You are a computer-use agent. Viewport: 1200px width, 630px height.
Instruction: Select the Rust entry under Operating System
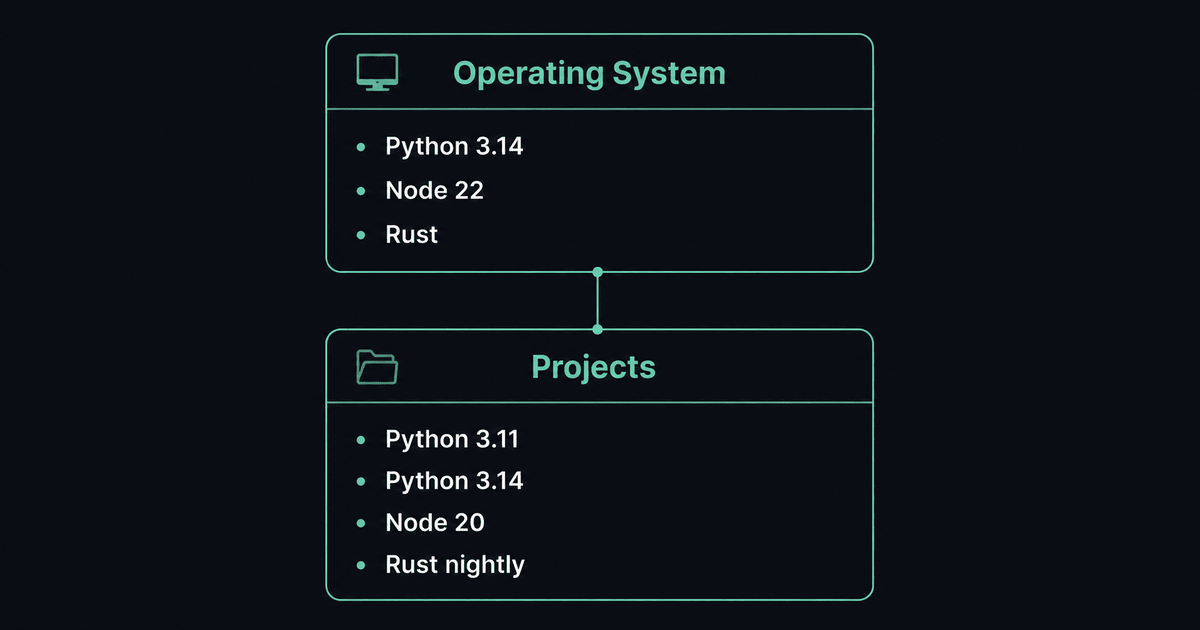tap(412, 234)
